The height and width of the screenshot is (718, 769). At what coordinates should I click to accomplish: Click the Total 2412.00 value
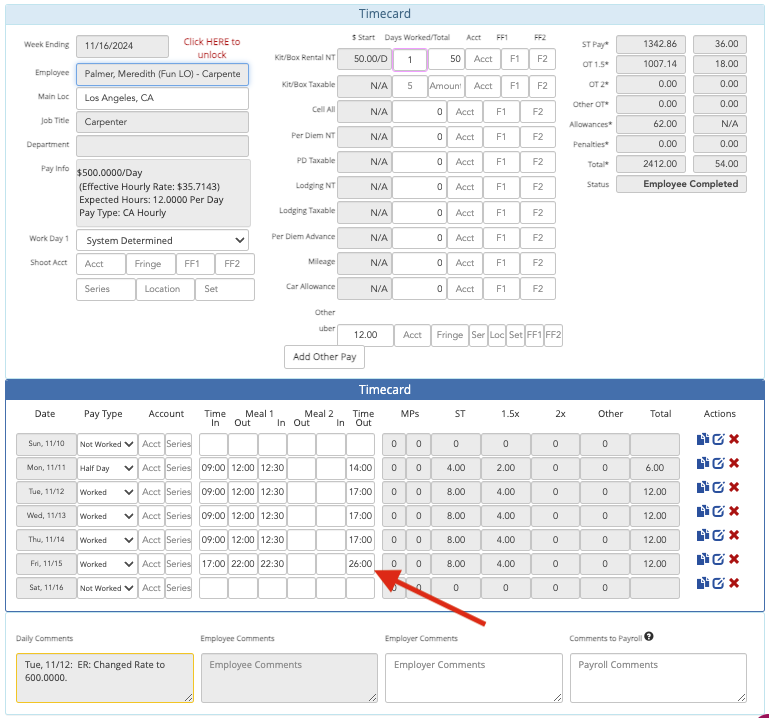pyautogui.click(x=652, y=164)
